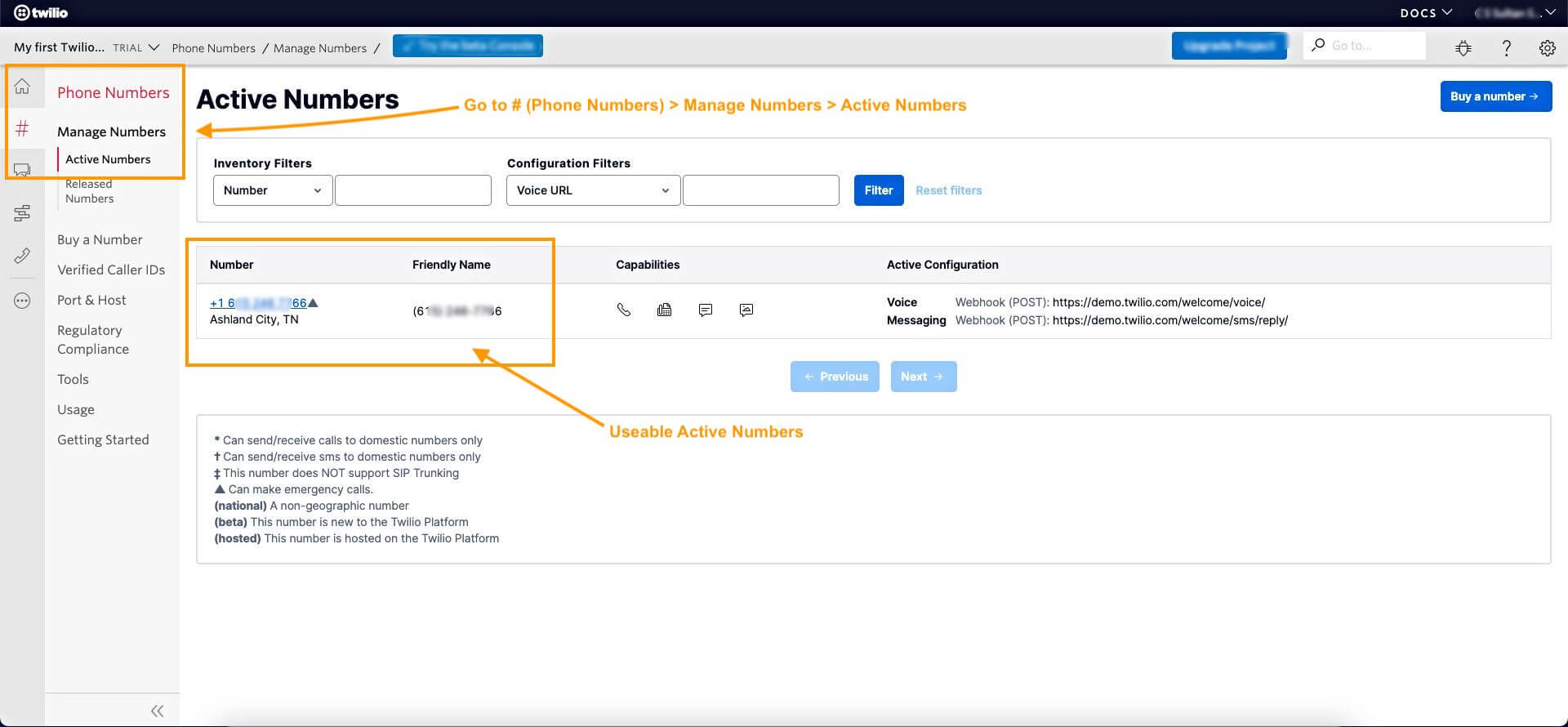Open the user account dropdown
Screen dimensions: 1568x727
(1515, 12)
